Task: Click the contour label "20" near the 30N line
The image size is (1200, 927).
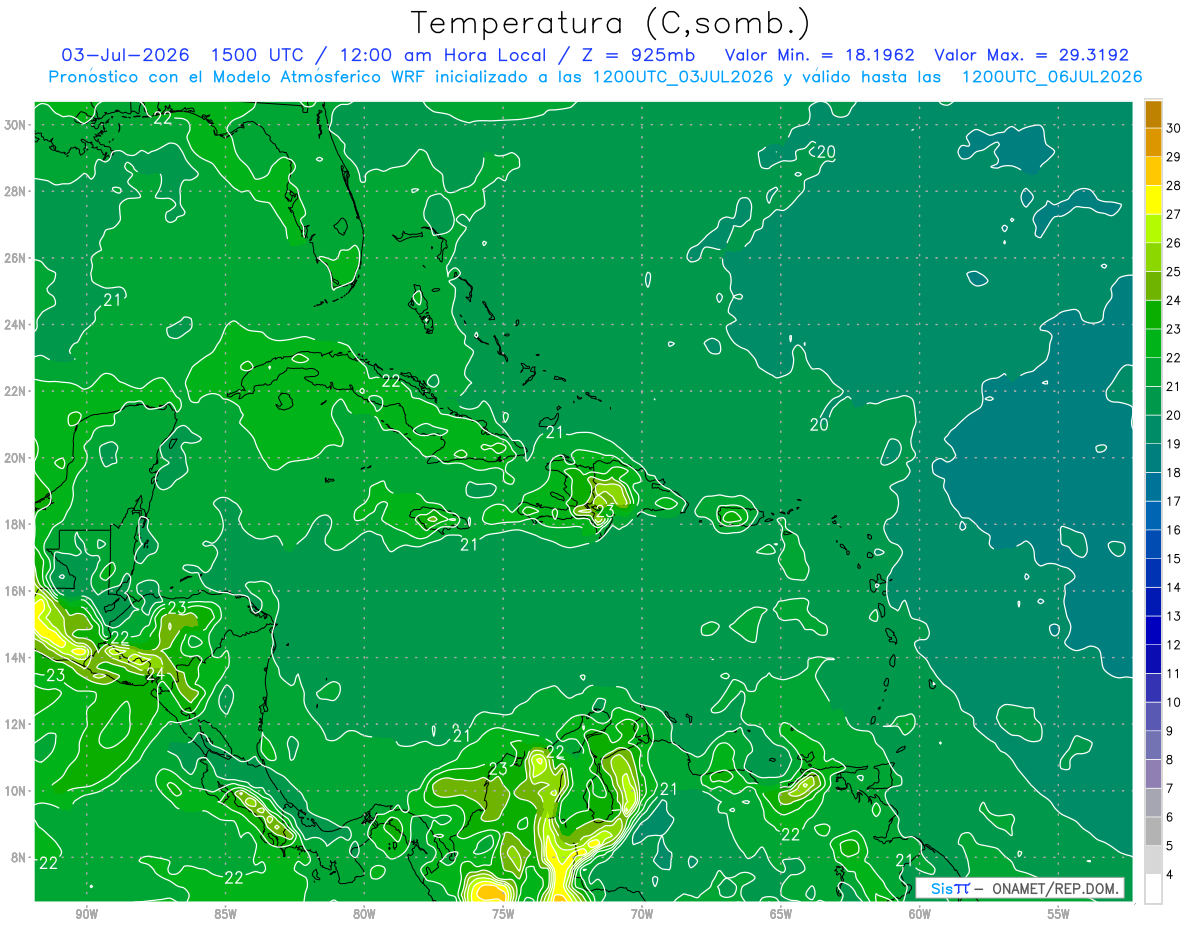Action: 826,152
